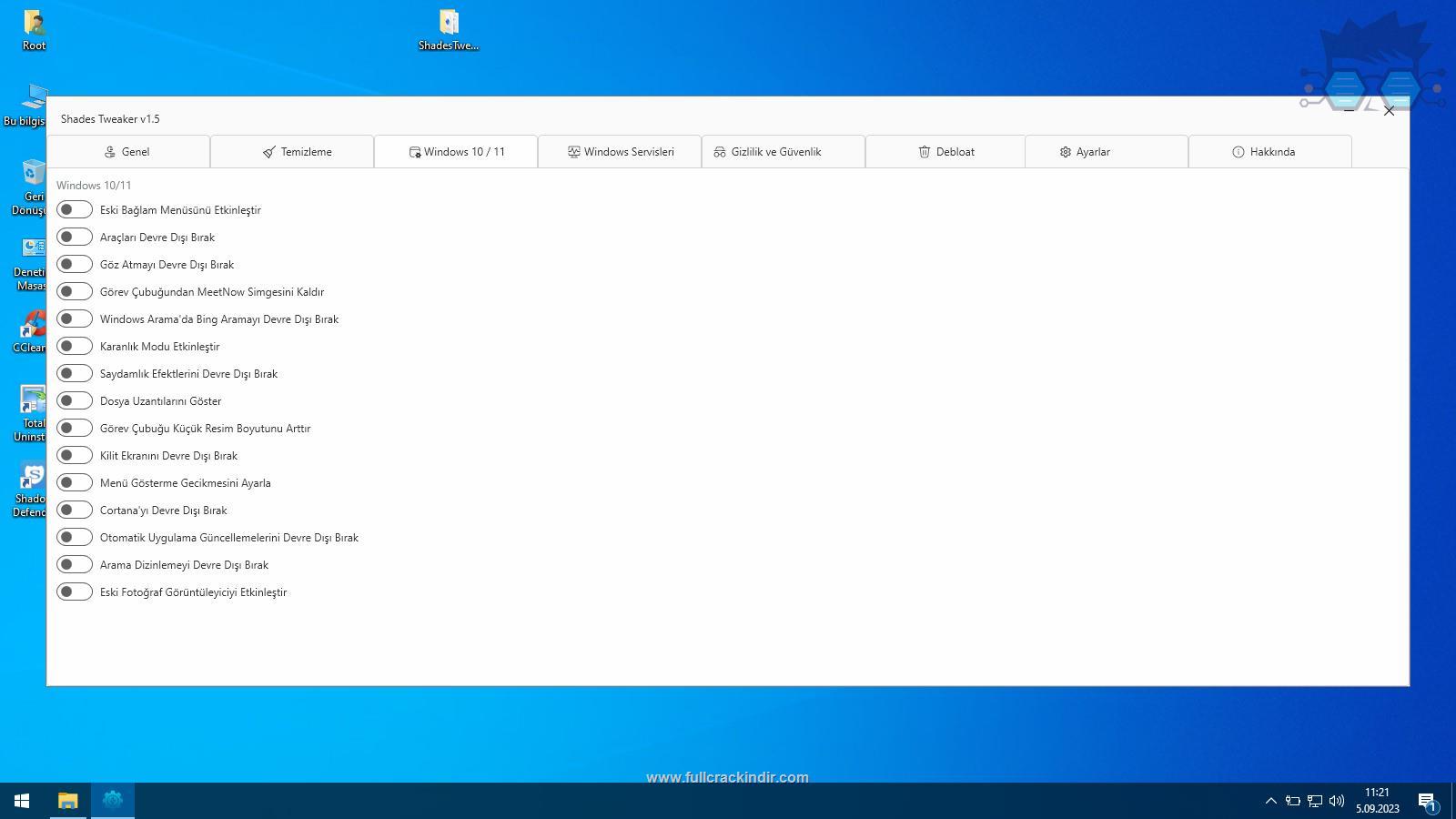Select the CCleaner desktop icon
The image size is (1456, 819).
(32, 332)
